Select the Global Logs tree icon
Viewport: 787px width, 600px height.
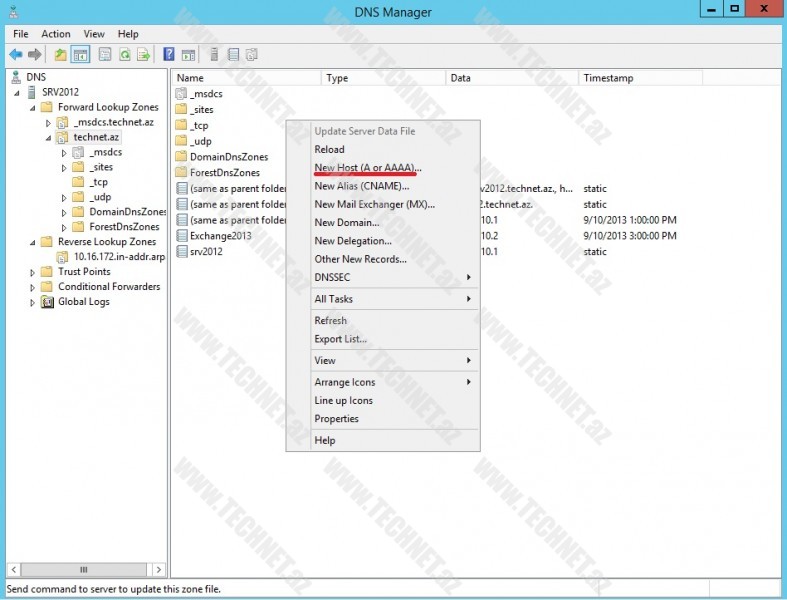pos(47,302)
